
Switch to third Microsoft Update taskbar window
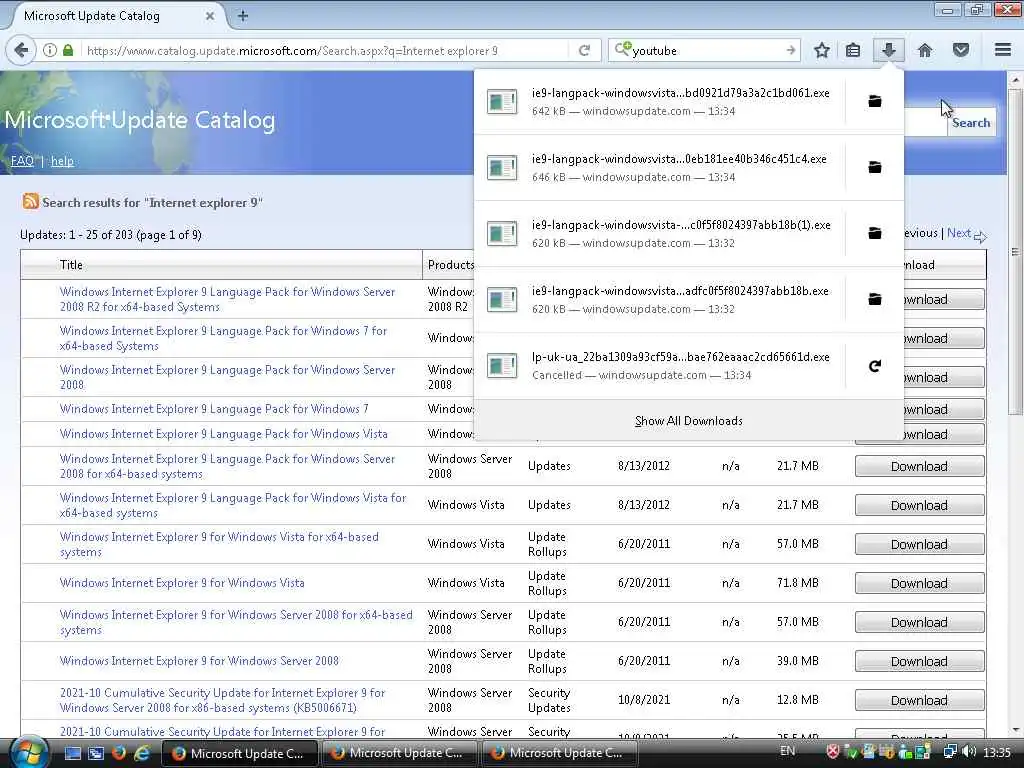(559, 753)
